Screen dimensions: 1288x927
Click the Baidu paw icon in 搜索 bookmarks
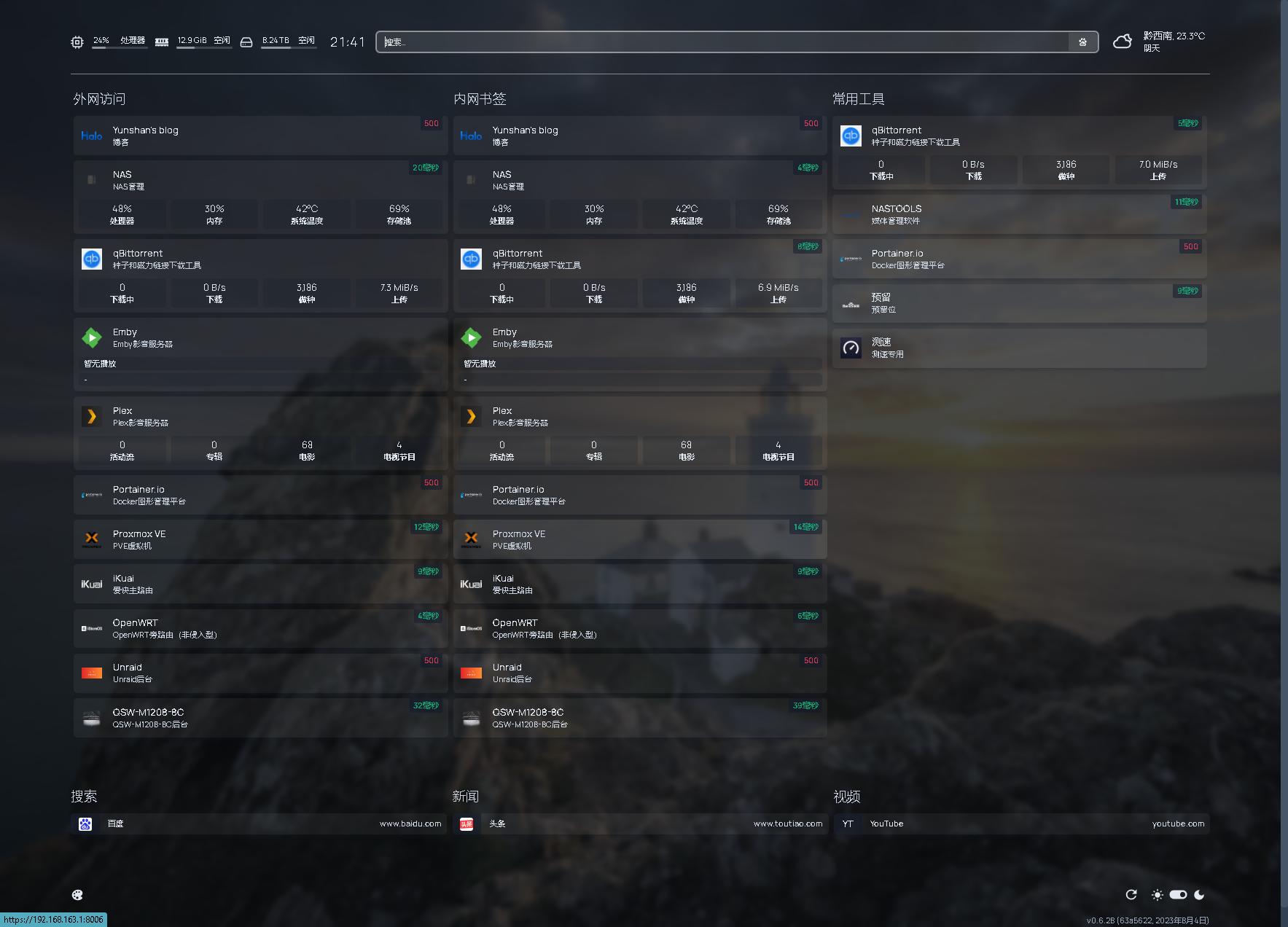pos(85,824)
